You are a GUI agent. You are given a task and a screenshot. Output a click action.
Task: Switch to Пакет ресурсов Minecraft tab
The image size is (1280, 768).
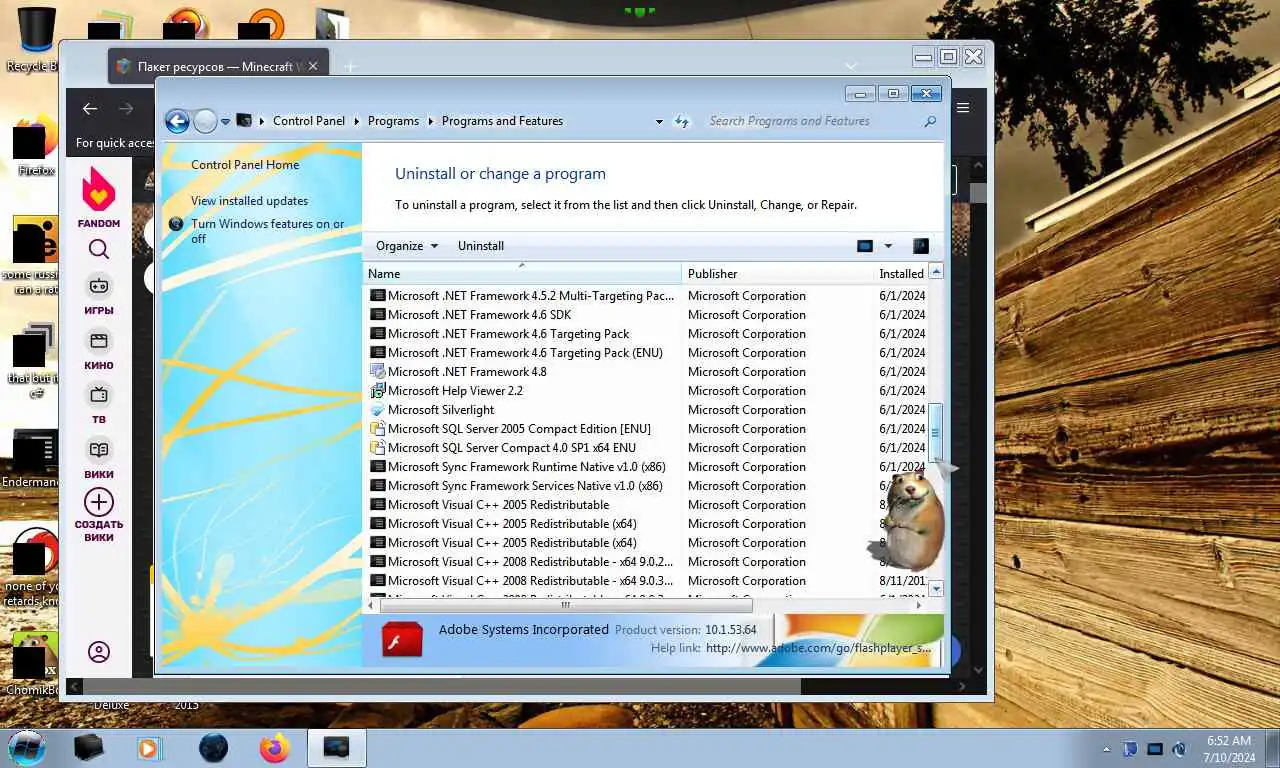click(x=217, y=66)
